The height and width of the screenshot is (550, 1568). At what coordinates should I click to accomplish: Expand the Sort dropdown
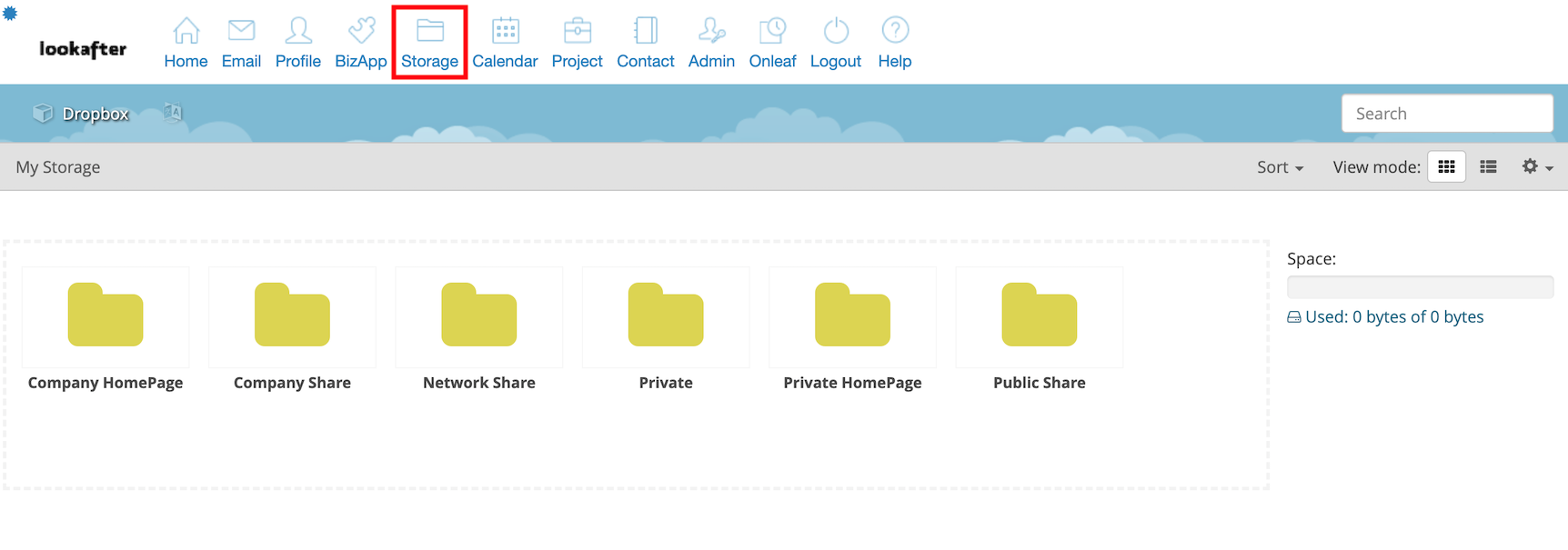[1280, 167]
